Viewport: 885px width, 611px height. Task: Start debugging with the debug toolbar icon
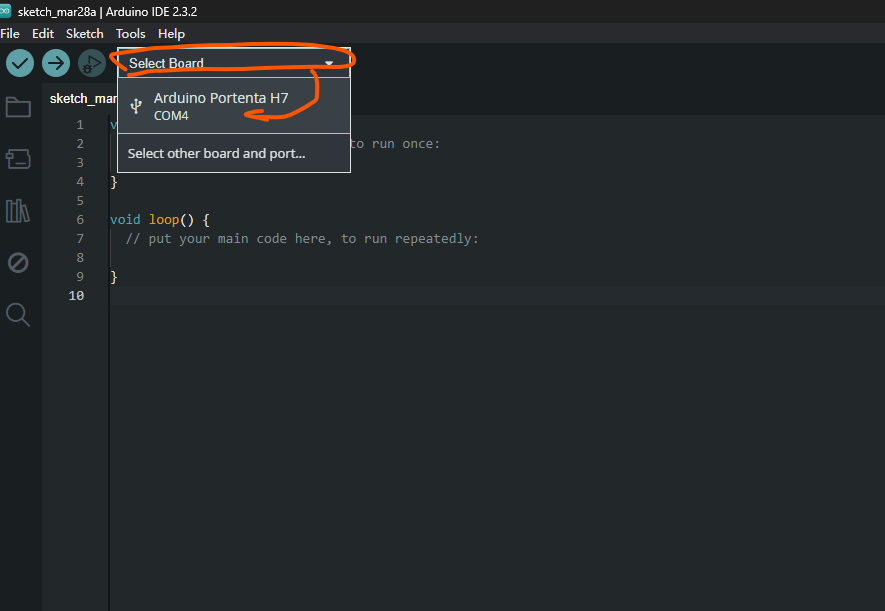(91, 63)
